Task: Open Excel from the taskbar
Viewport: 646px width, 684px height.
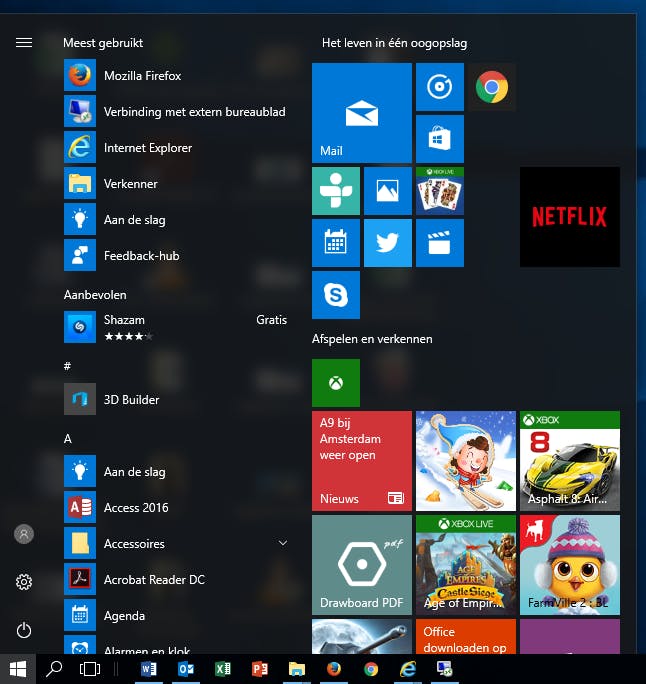Action: click(223, 669)
